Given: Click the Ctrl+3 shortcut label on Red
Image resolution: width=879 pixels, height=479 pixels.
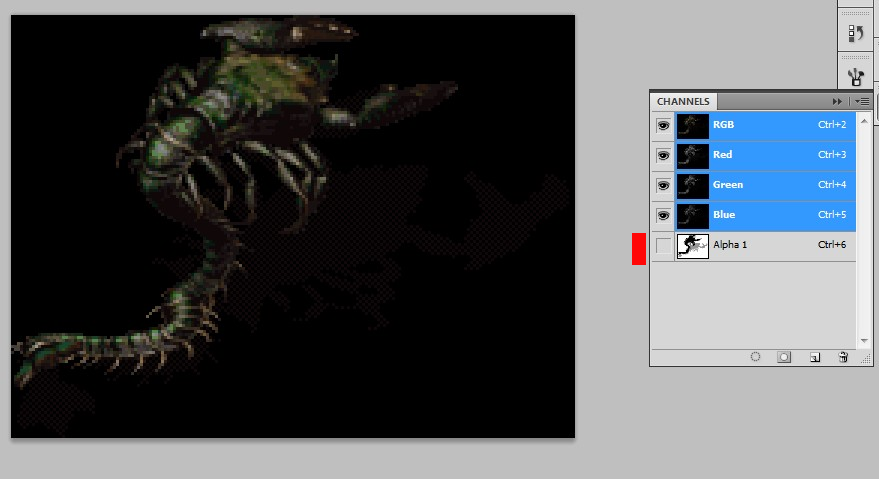Looking at the screenshot, I should coord(832,155).
